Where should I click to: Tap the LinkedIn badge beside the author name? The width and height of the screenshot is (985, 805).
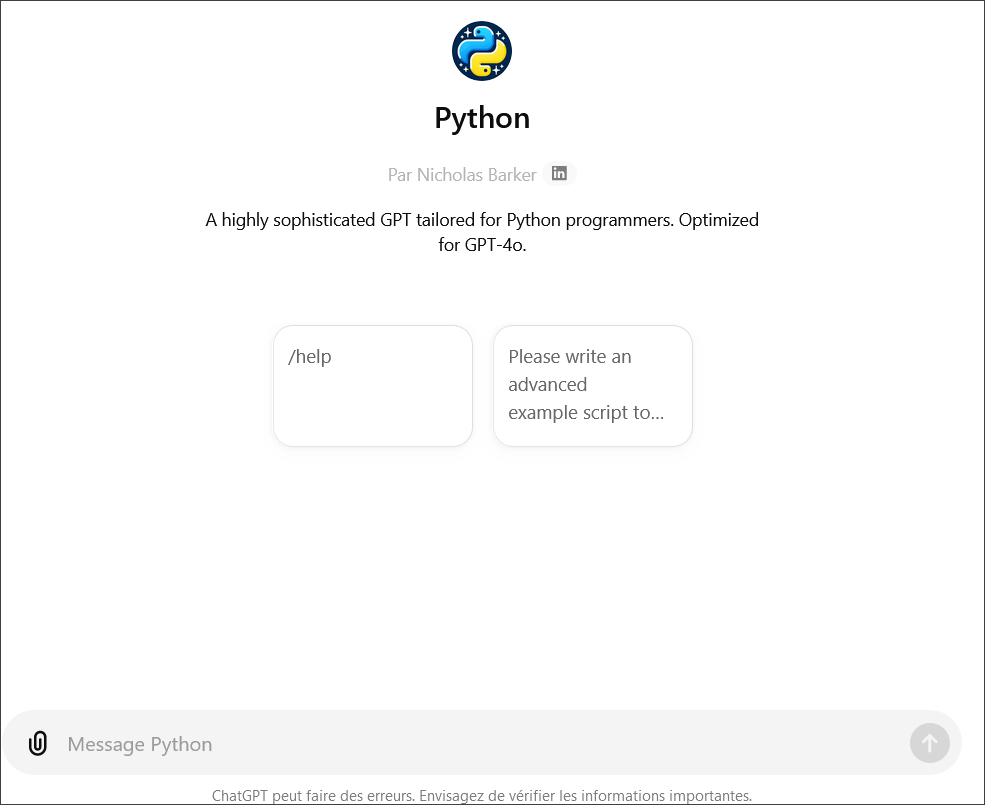click(559, 173)
